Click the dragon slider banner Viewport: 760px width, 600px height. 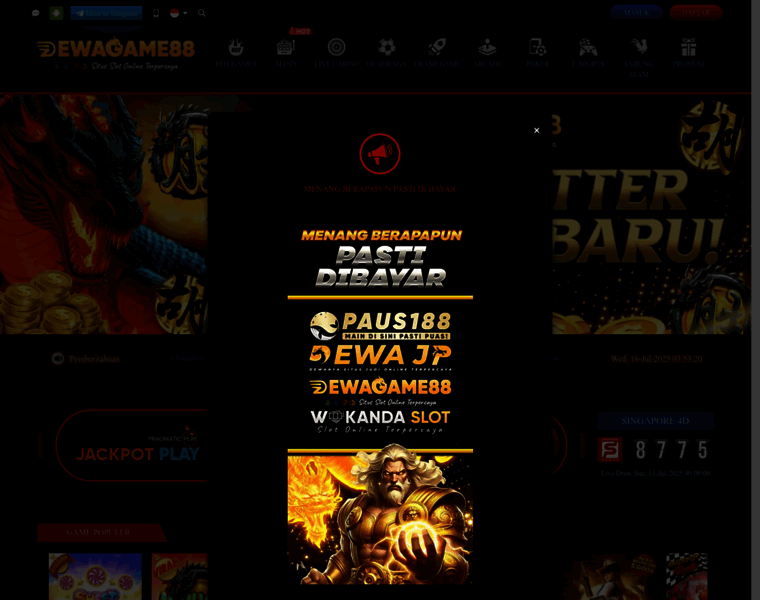[104, 214]
